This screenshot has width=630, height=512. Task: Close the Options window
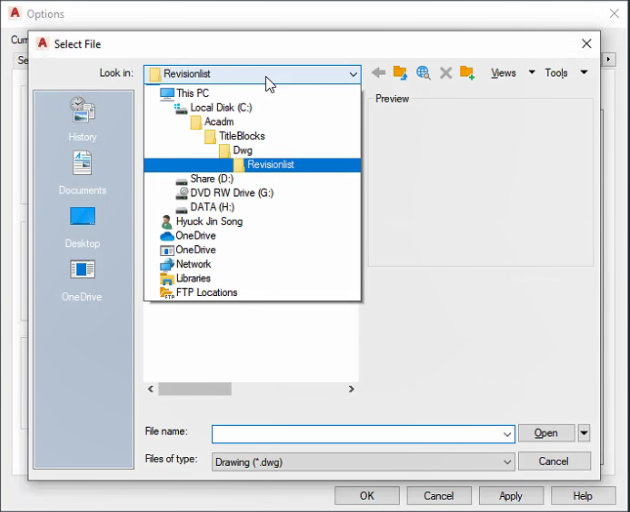614,13
